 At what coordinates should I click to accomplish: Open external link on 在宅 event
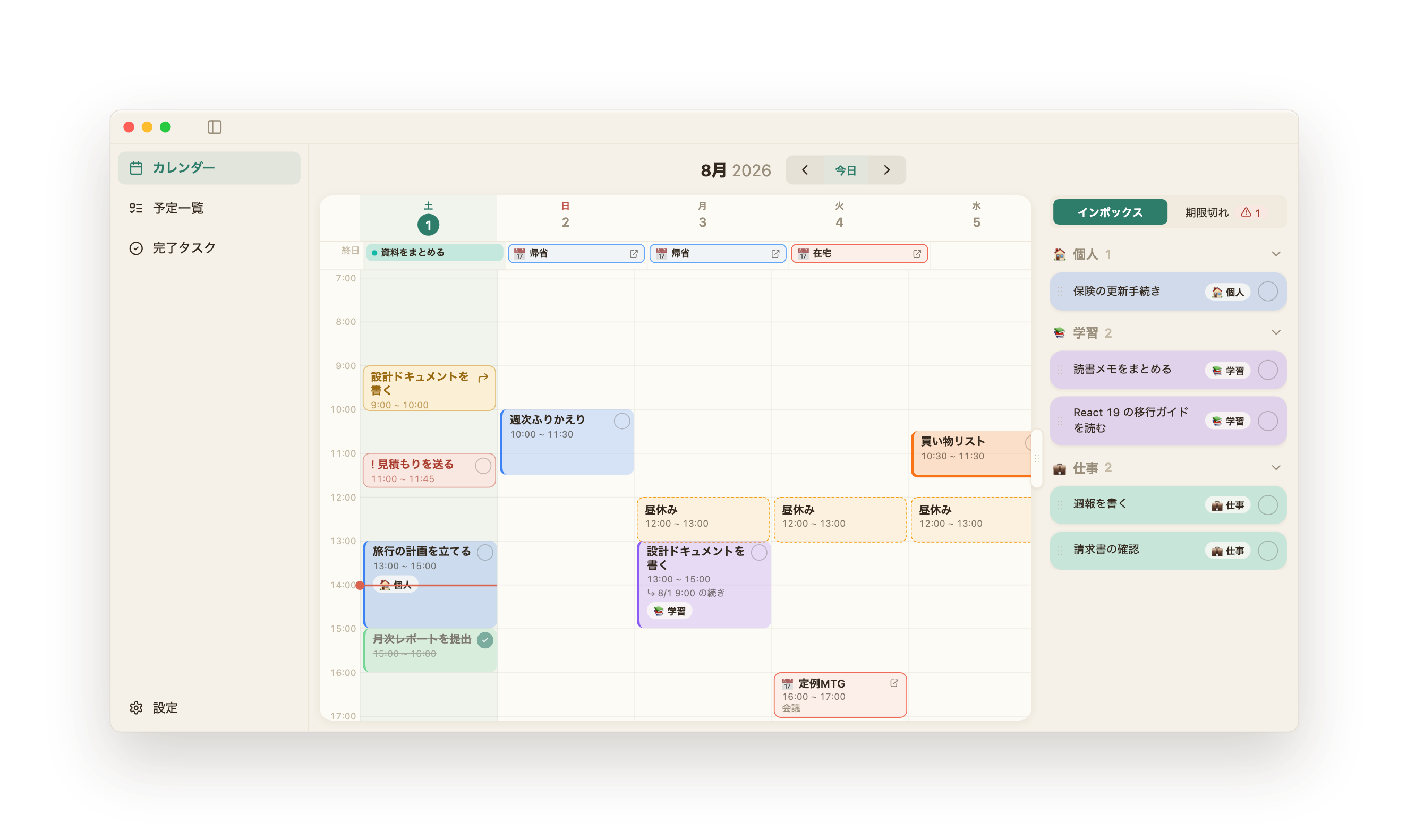pos(917,254)
